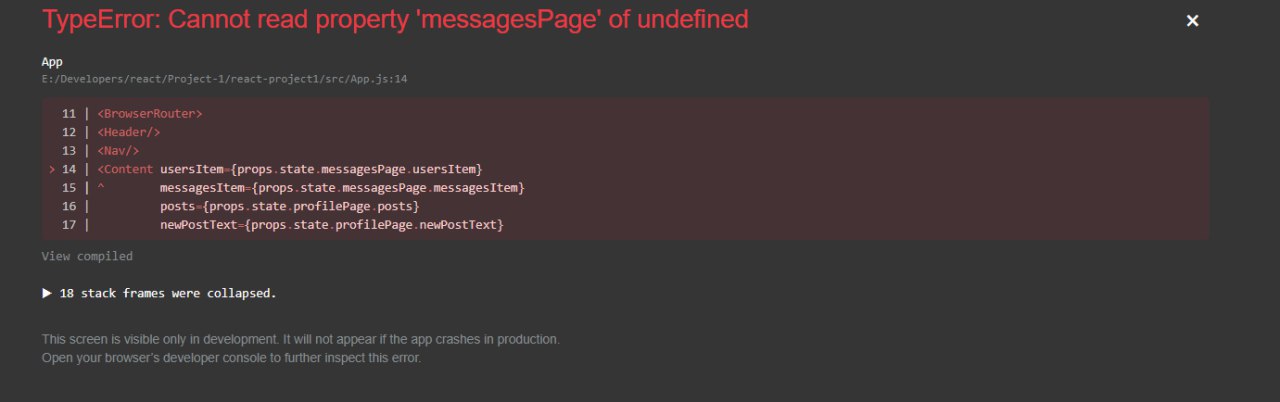Open the App.js:14 source file path

point(224,79)
